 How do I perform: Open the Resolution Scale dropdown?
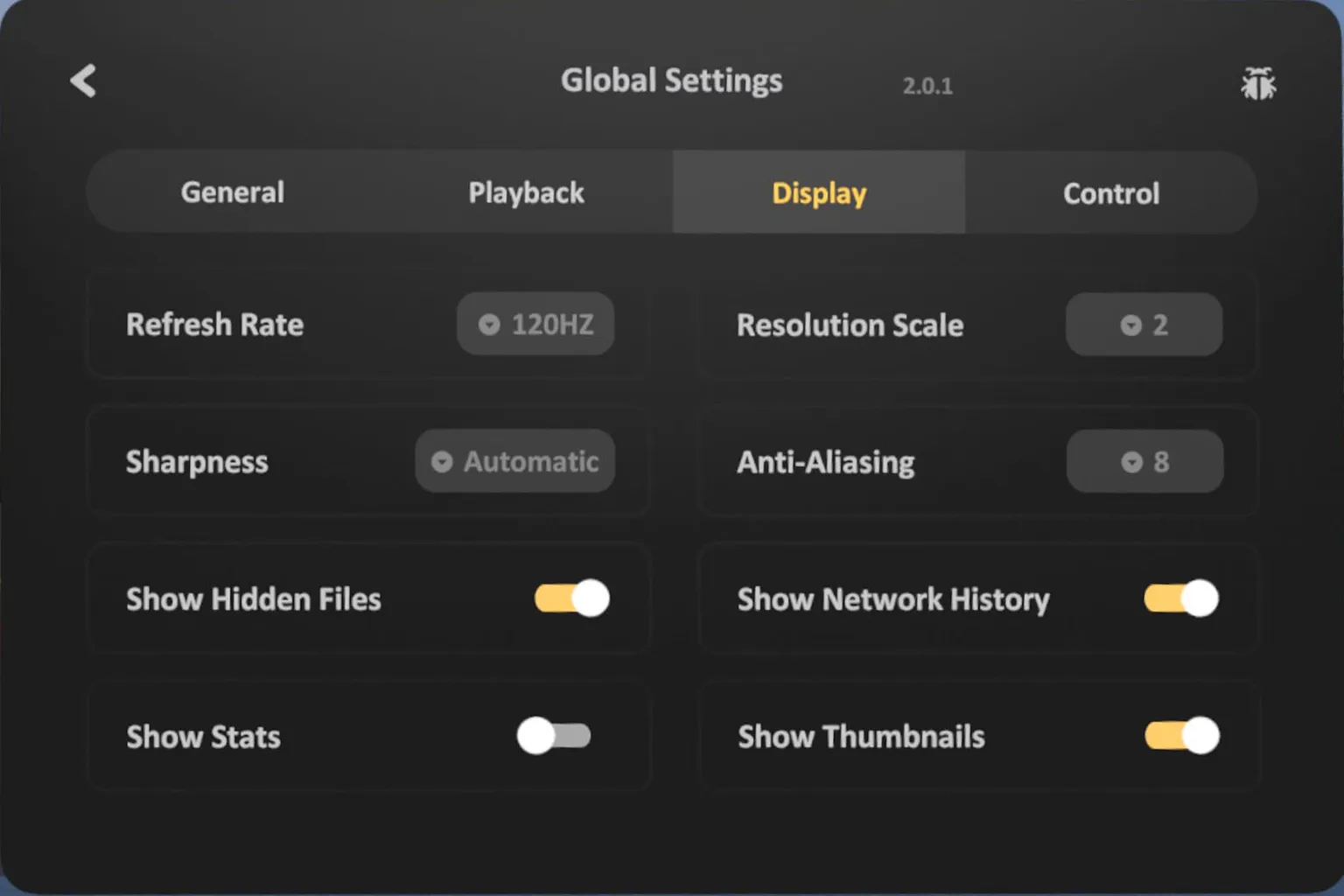click(1143, 325)
